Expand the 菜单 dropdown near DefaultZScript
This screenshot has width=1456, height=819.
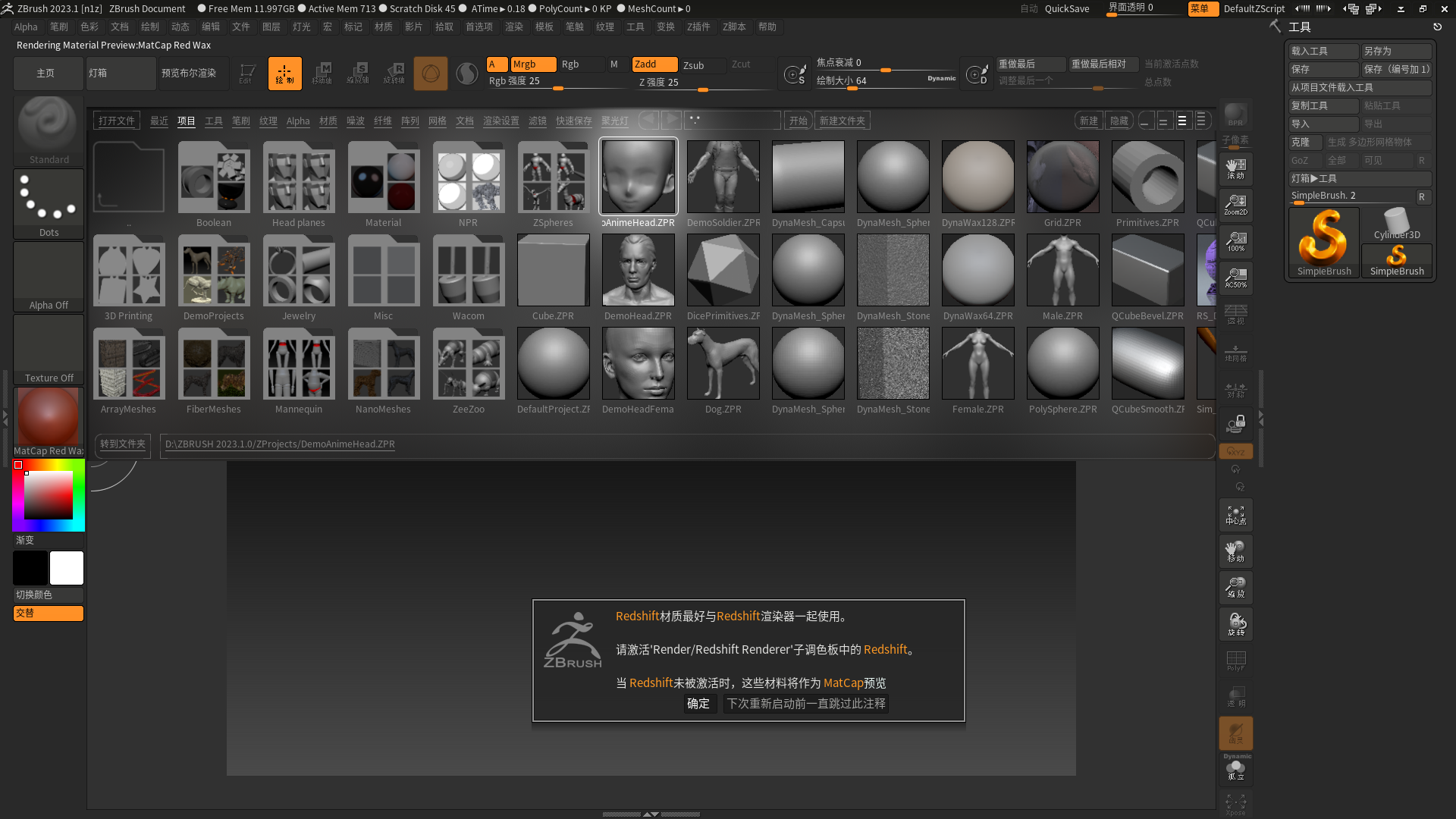[1203, 9]
